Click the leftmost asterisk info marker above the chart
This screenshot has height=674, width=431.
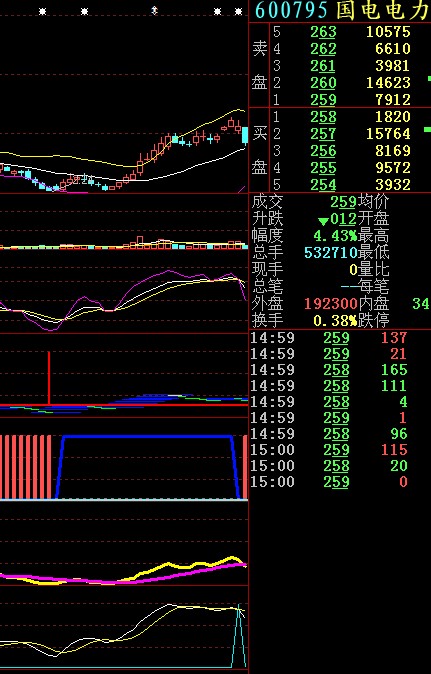click(x=42, y=12)
